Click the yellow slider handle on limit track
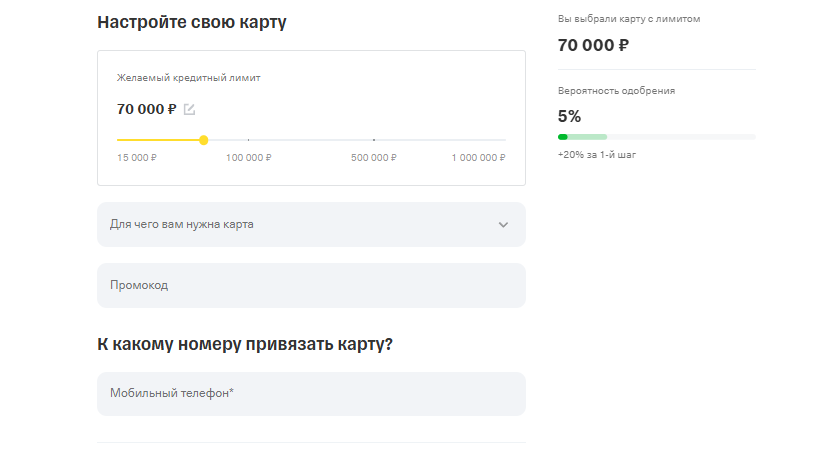The image size is (840, 456). (x=204, y=140)
